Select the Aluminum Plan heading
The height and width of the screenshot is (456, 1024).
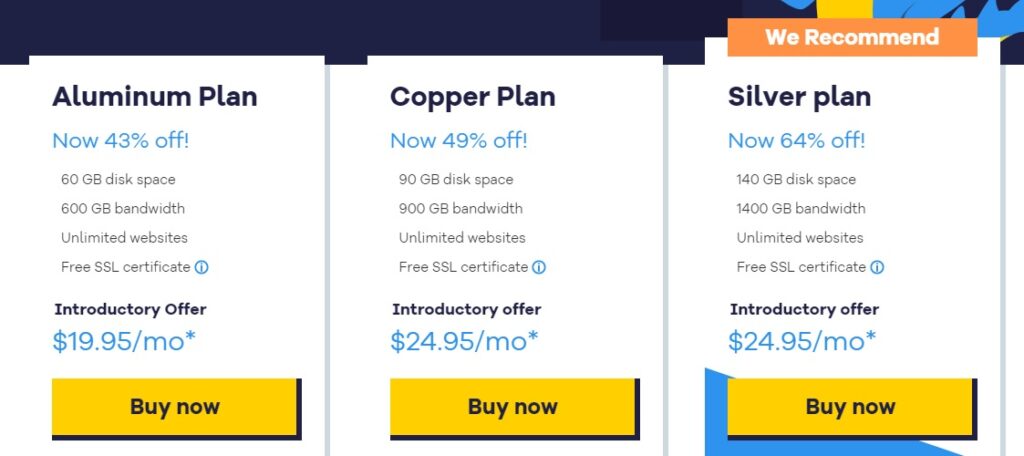[x=155, y=97]
